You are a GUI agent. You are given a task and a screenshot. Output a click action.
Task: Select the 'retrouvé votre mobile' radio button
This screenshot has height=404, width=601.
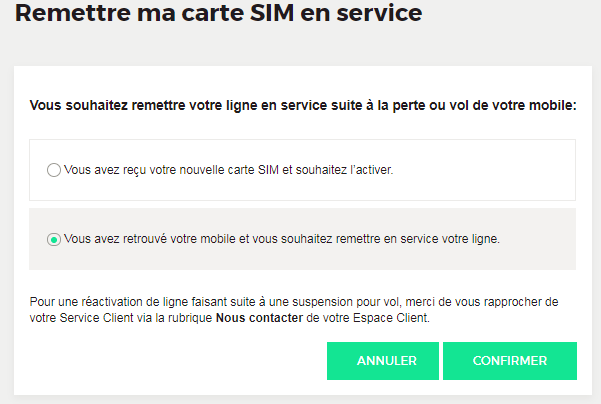click(x=53, y=240)
